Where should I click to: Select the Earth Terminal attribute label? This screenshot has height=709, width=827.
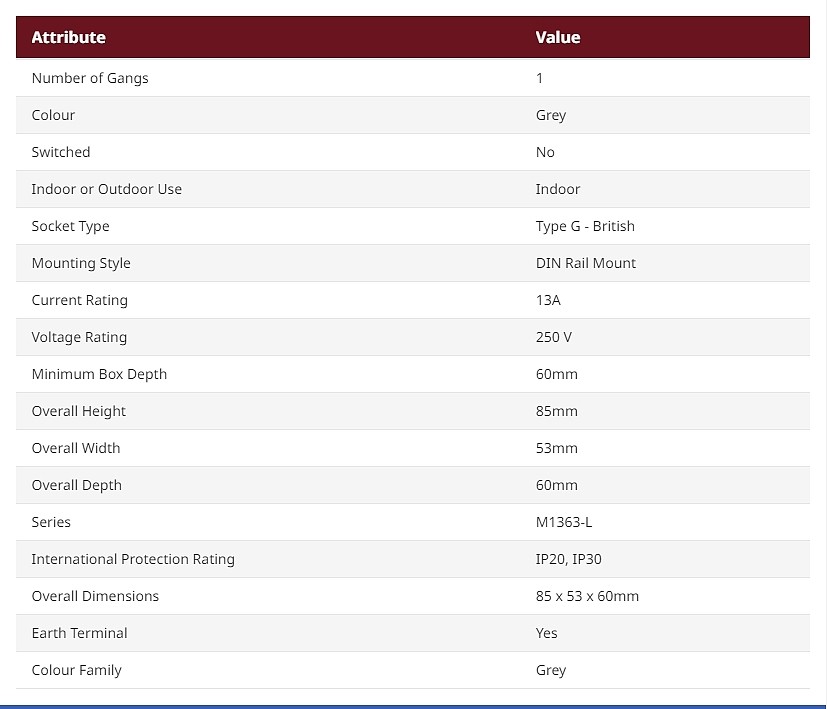click(x=79, y=633)
